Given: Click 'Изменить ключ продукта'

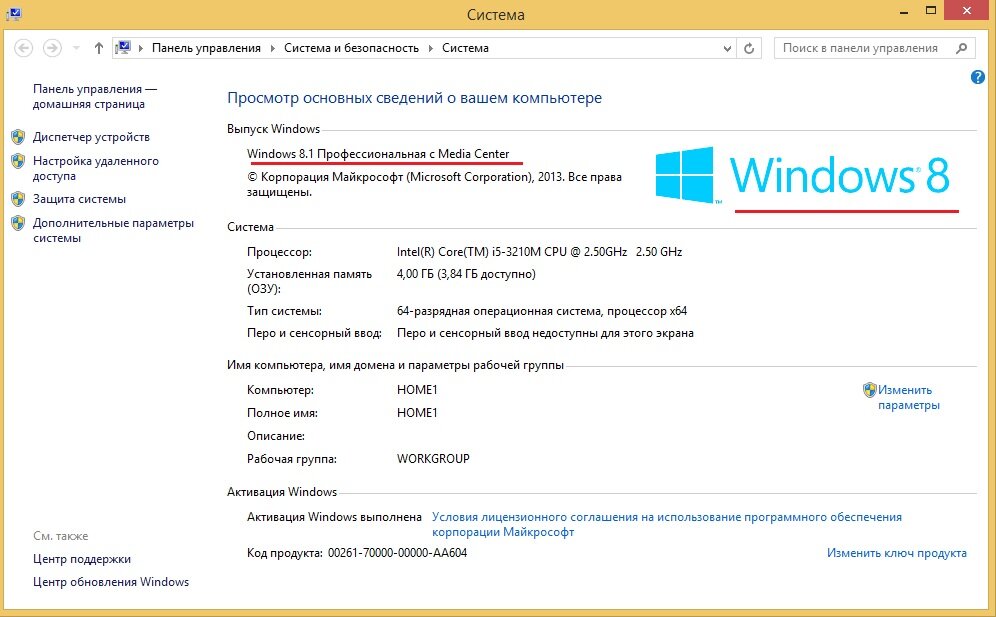Looking at the screenshot, I should pos(896,553).
